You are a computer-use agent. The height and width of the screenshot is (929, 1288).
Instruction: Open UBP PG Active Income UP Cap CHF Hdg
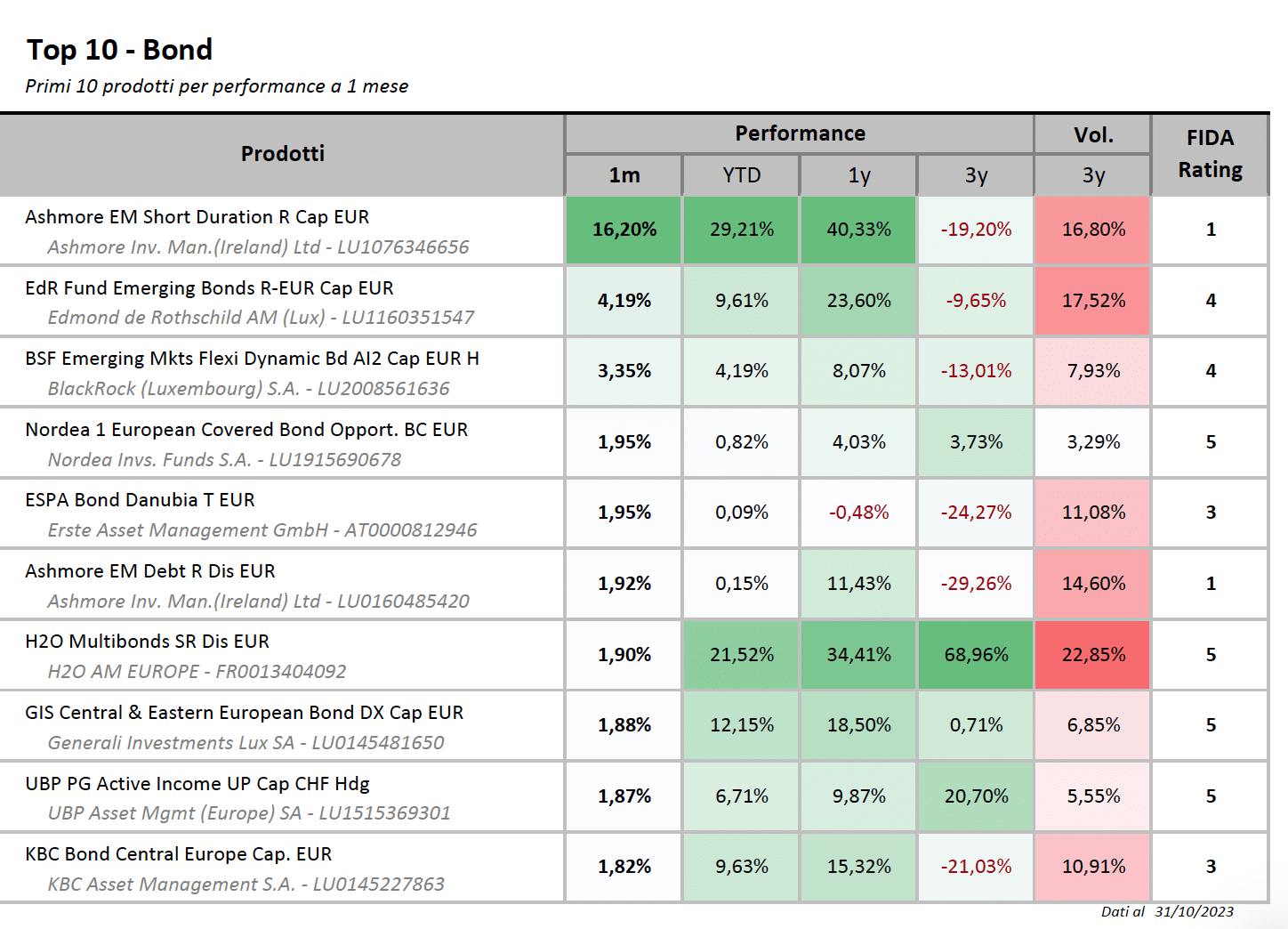(197, 784)
